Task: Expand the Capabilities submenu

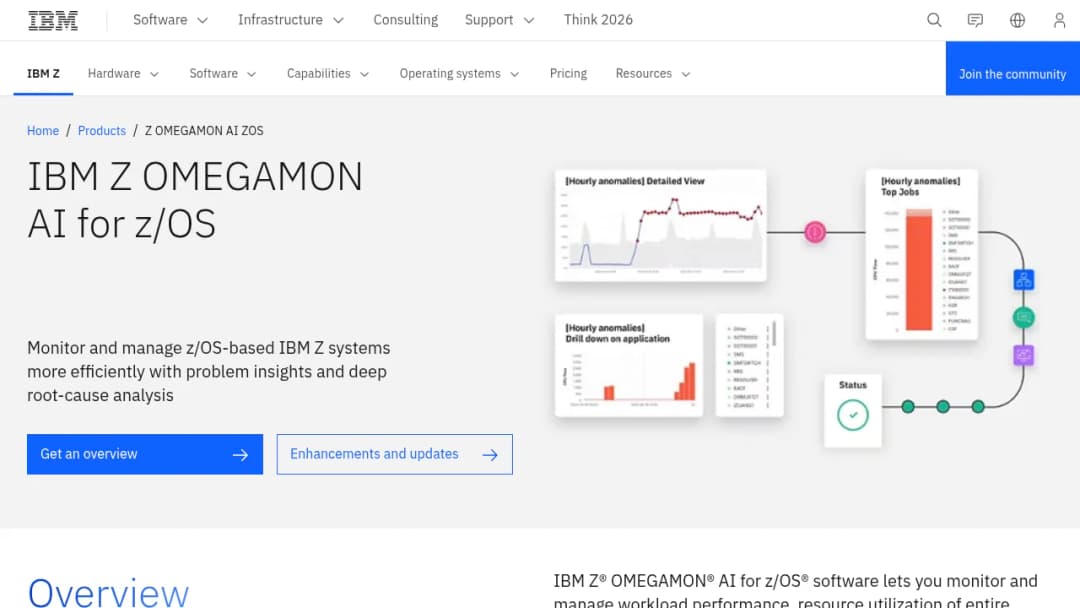Action: pos(328,74)
